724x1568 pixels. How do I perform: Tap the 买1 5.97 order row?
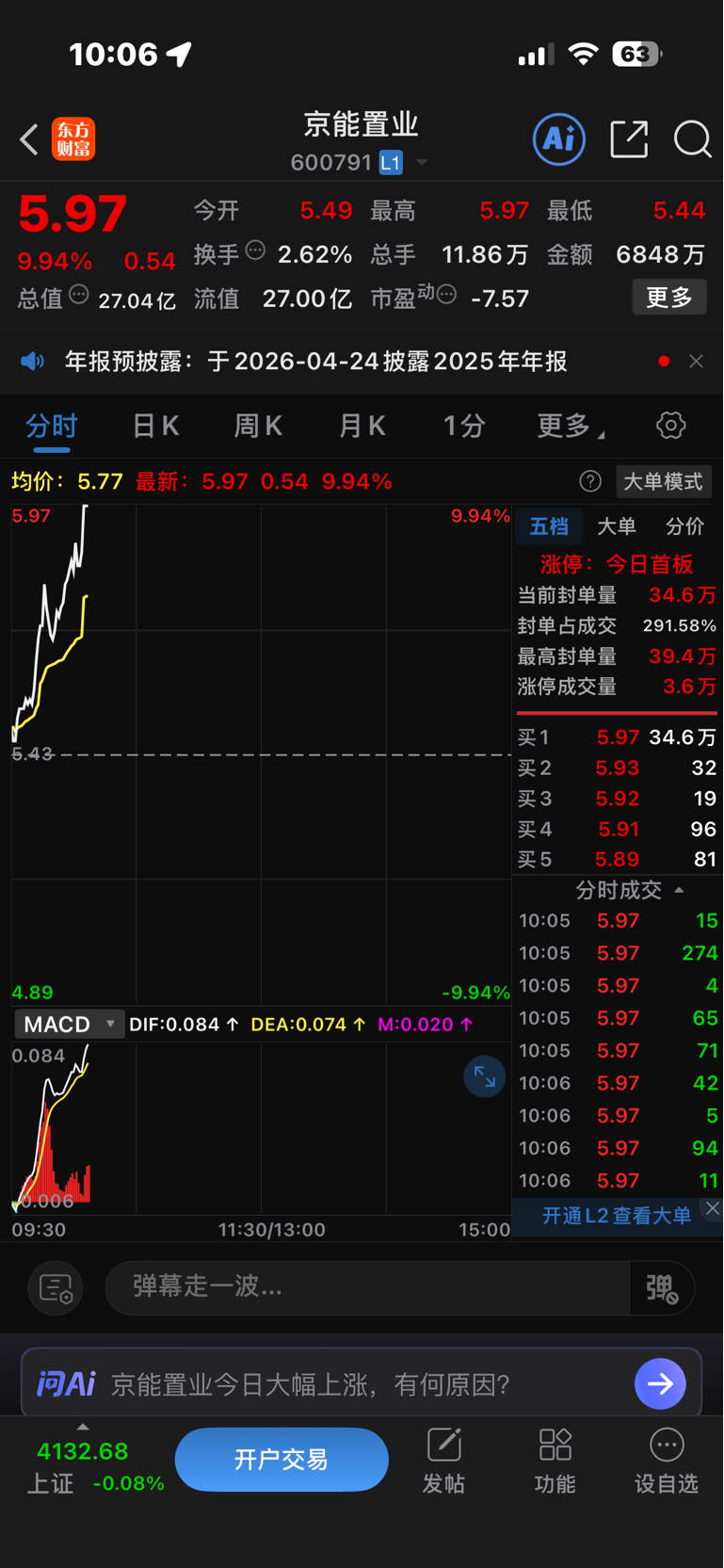click(618, 737)
